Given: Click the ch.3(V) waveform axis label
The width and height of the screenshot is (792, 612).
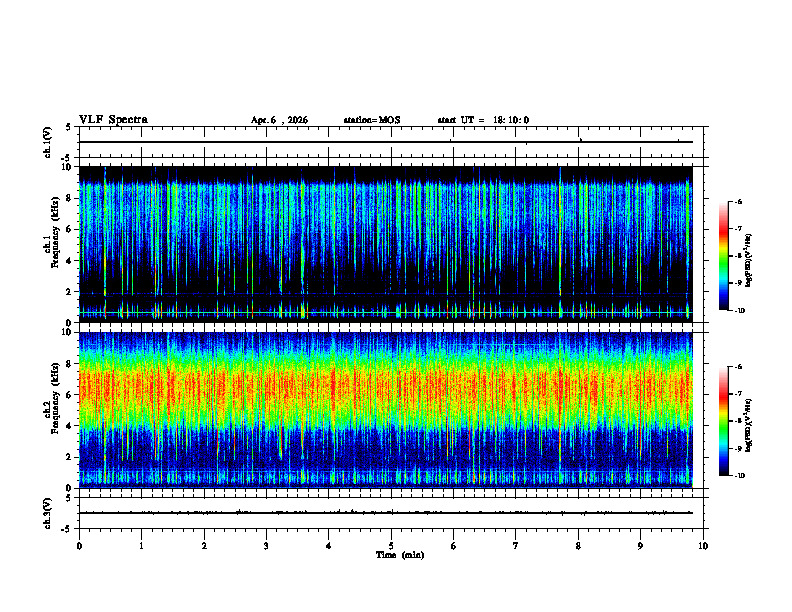Looking at the screenshot, I should coord(48,514).
